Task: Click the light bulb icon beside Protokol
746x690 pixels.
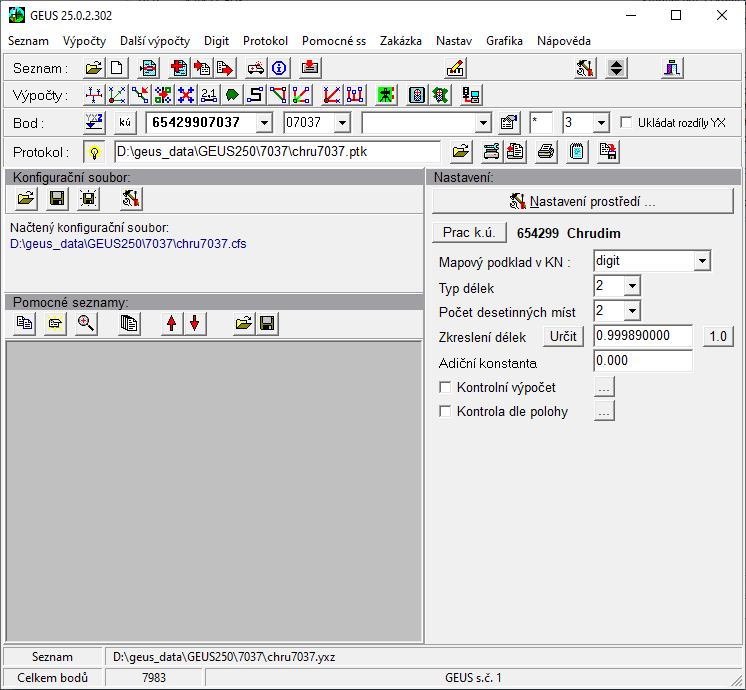Action: tap(94, 152)
